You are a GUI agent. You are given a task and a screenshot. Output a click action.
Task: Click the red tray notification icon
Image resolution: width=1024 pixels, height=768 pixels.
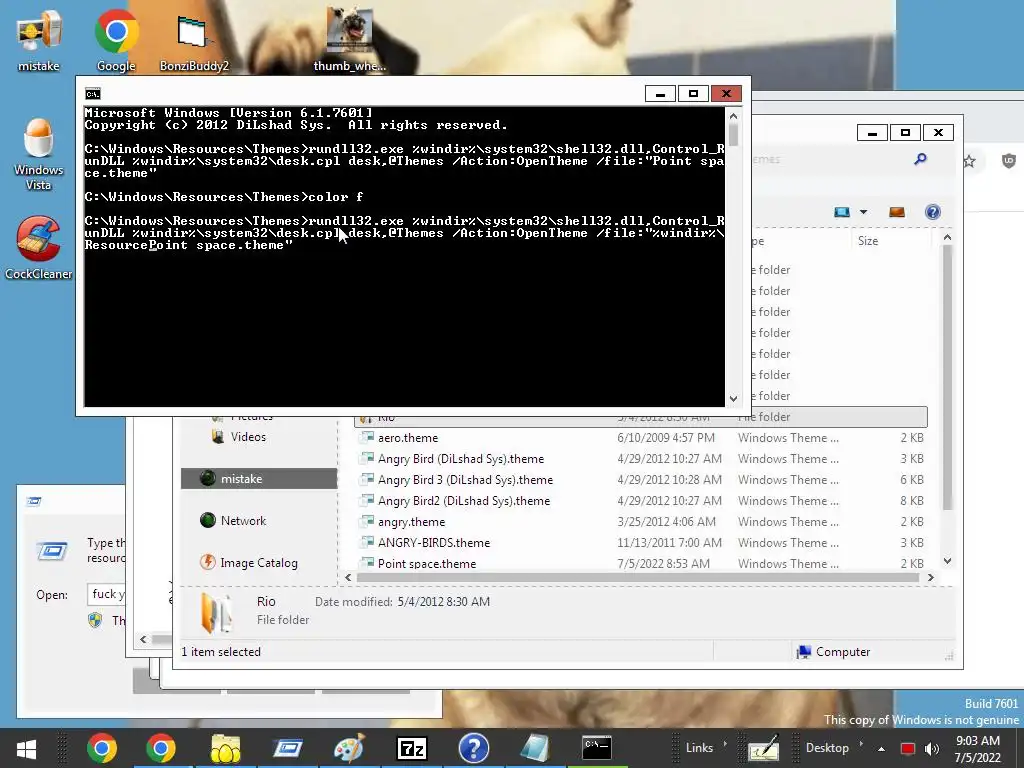coord(908,749)
